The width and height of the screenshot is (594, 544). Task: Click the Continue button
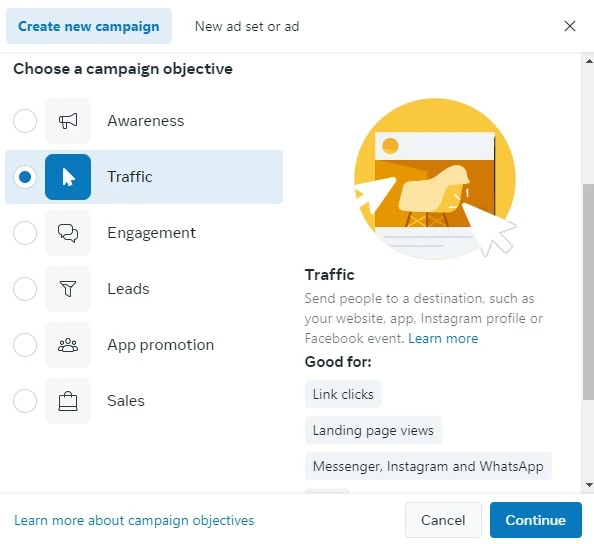(536, 520)
